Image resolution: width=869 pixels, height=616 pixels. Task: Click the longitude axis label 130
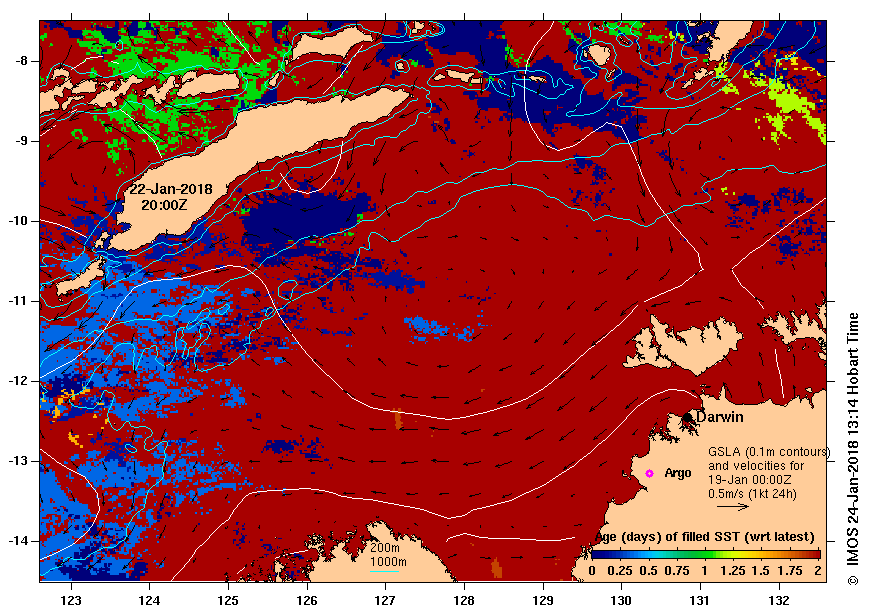coord(622,600)
